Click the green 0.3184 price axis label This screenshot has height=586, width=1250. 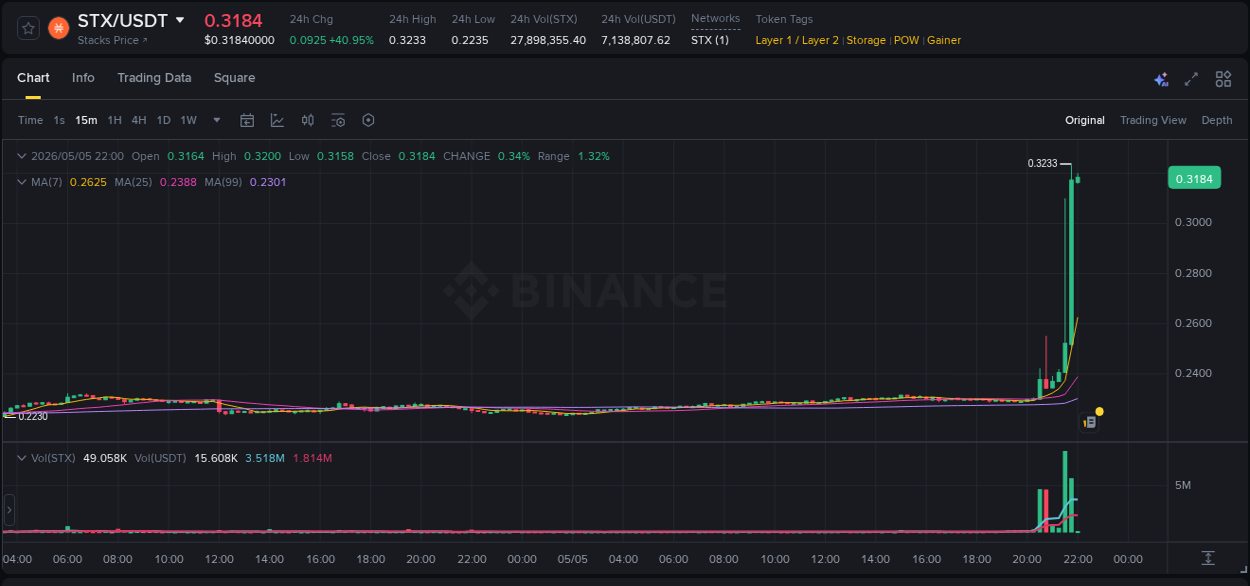[x=1194, y=179]
